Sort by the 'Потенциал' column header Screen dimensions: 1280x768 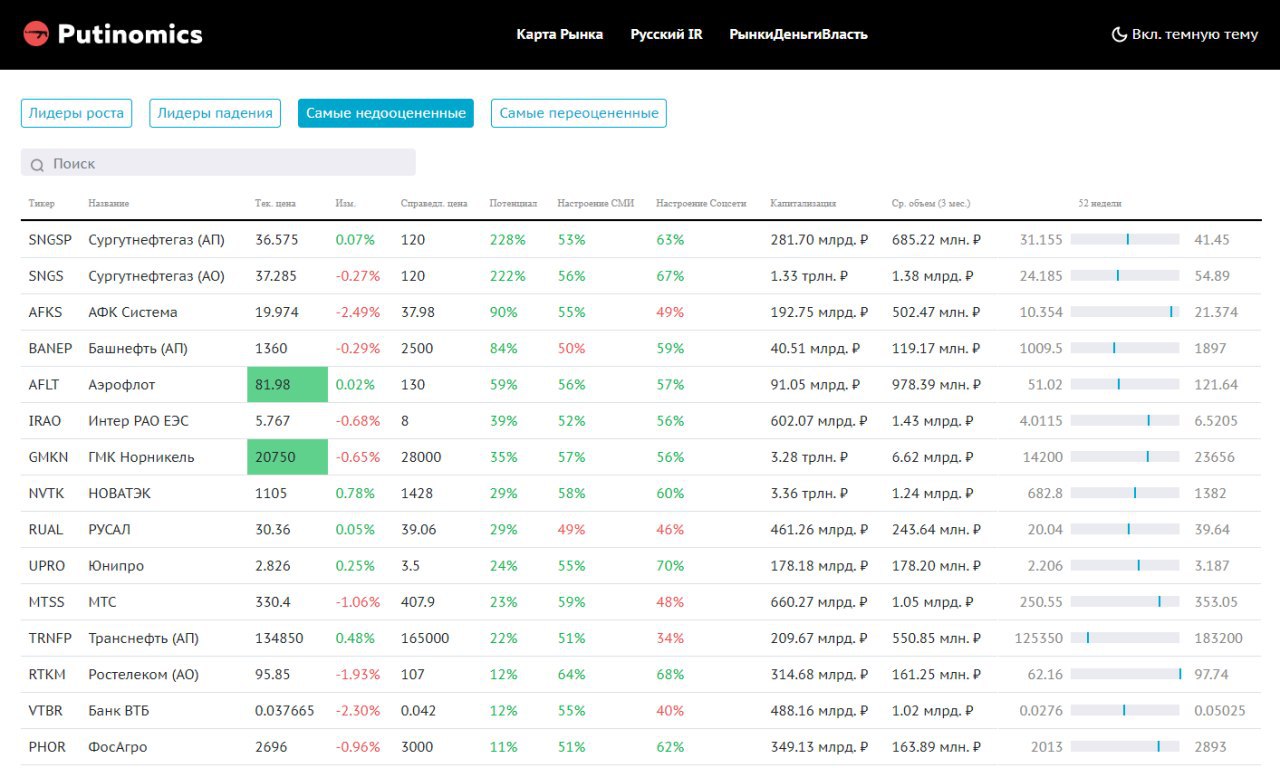(x=513, y=204)
